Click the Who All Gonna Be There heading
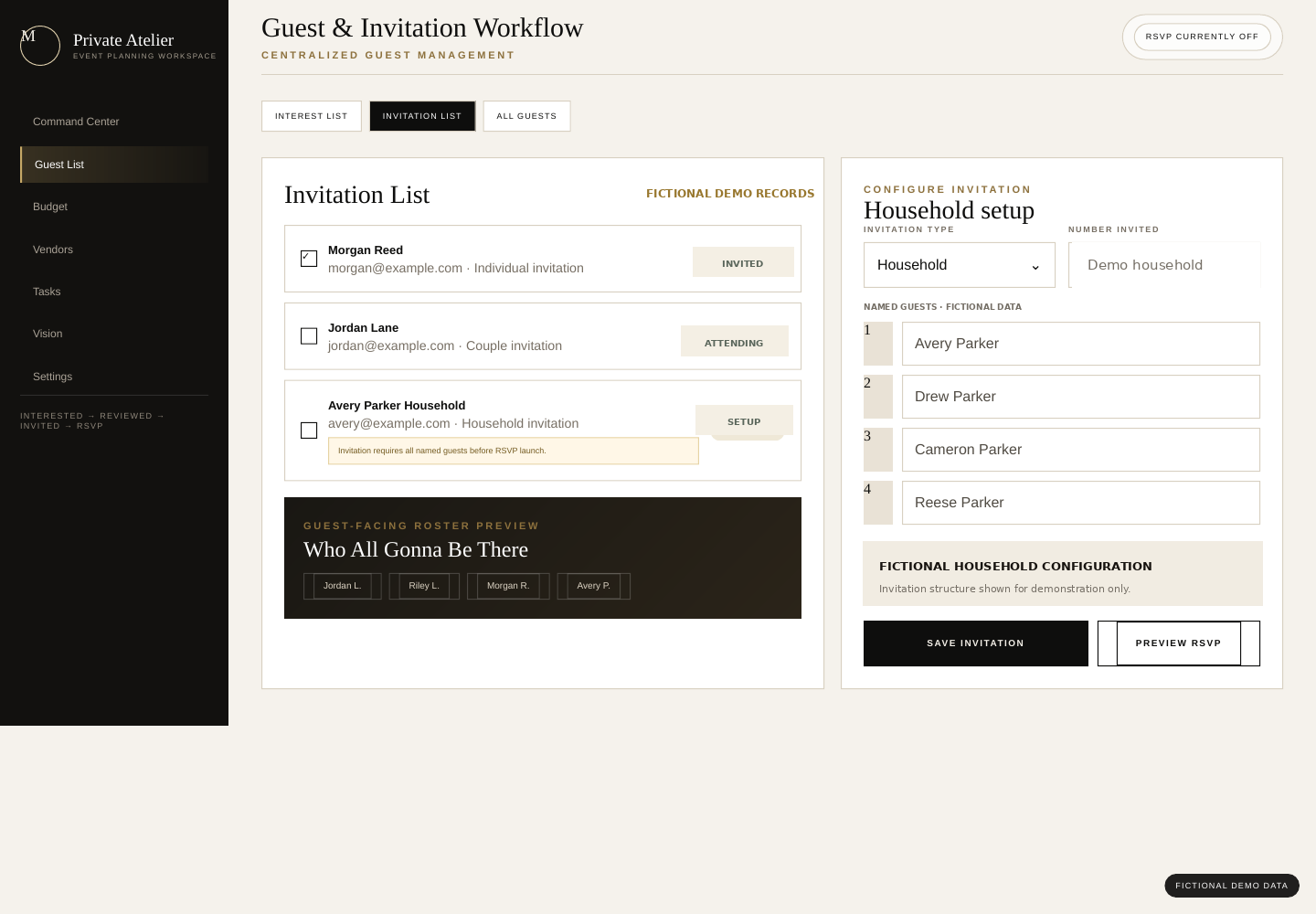This screenshot has width=1316, height=914. (416, 549)
